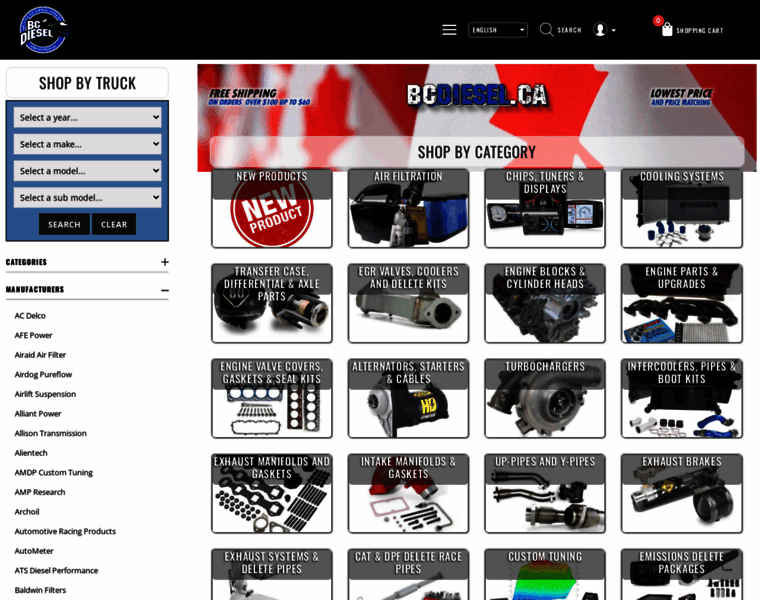This screenshot has height=600, width=760.
Task: Click the BC Diesel logo
Action: (x=43, y=30)
